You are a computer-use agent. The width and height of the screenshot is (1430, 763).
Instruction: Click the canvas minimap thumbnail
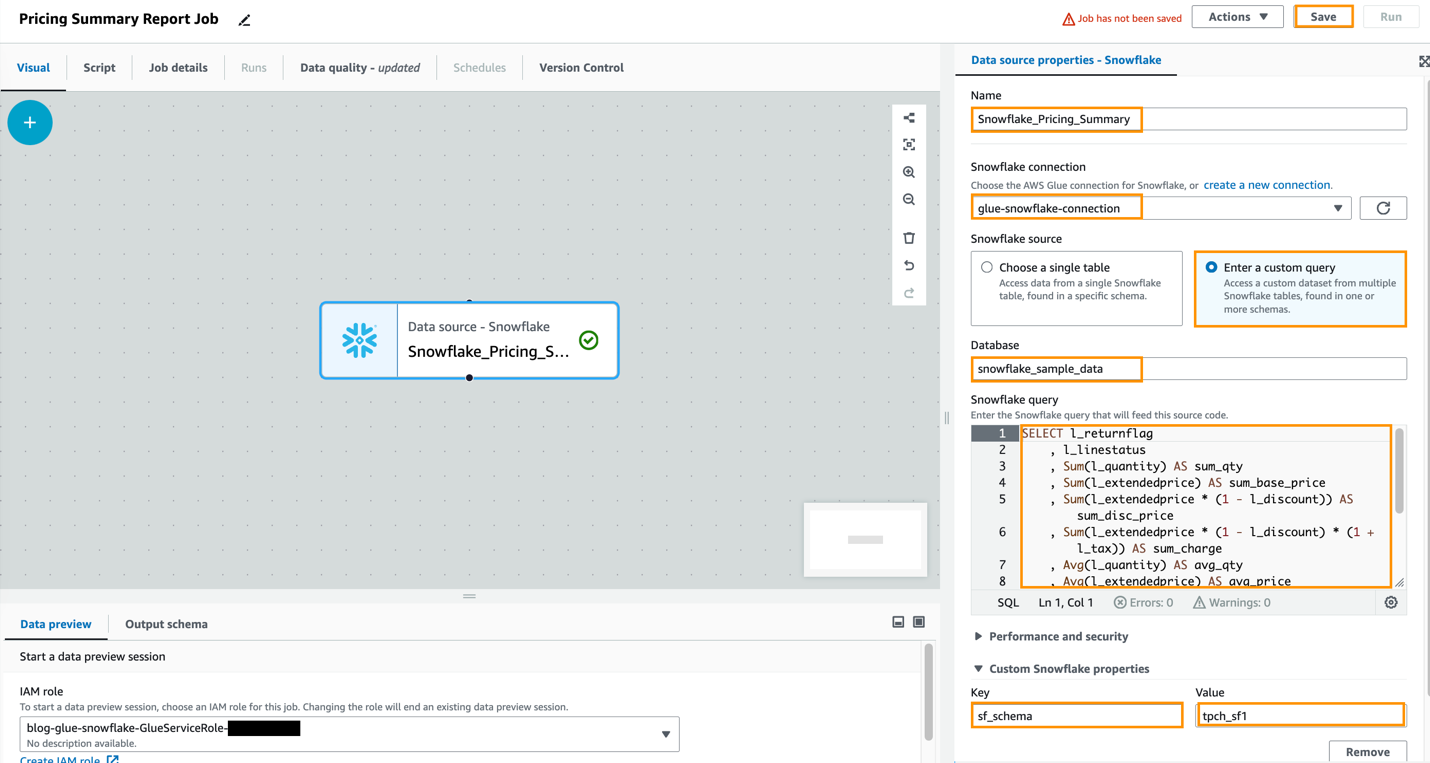pos(866,540)
